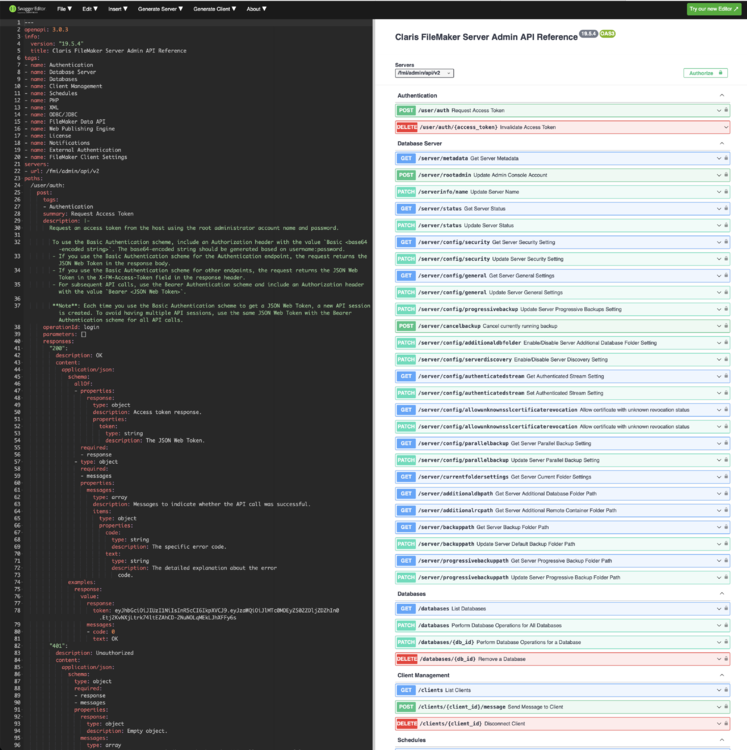Open the Edit menu
747x750 pixels.
[89, 9]
